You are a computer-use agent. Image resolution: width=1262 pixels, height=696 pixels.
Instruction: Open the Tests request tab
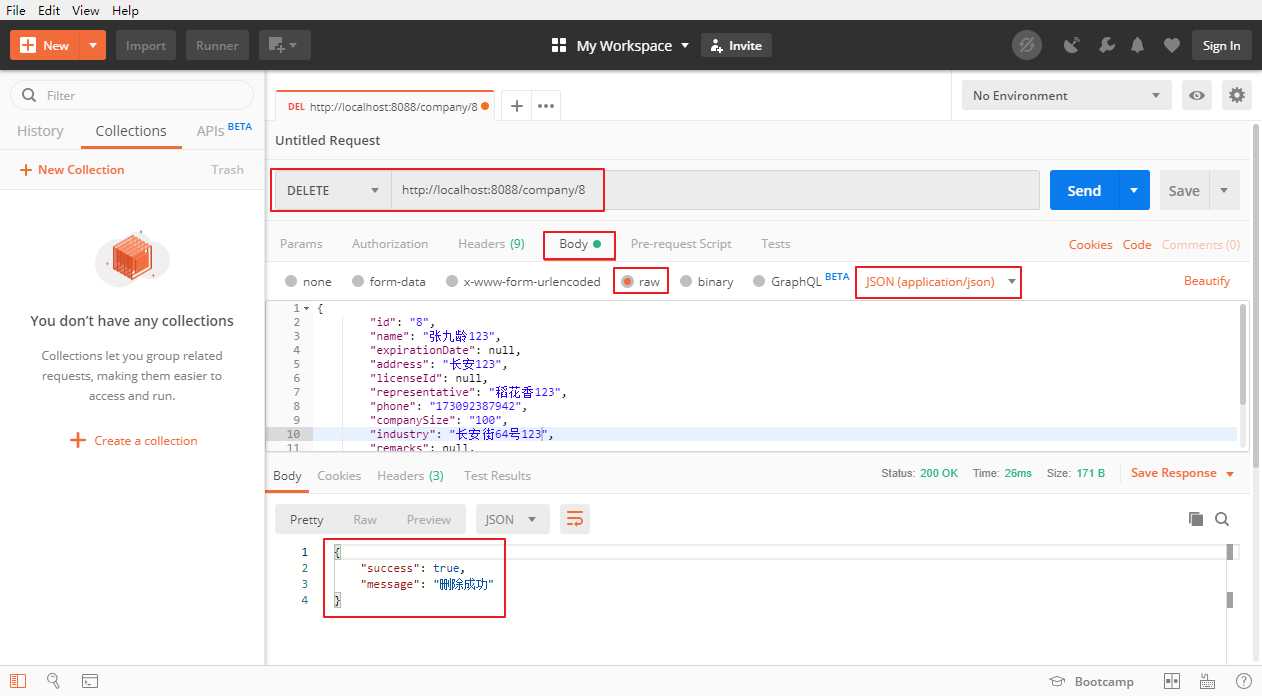point(775,244)
